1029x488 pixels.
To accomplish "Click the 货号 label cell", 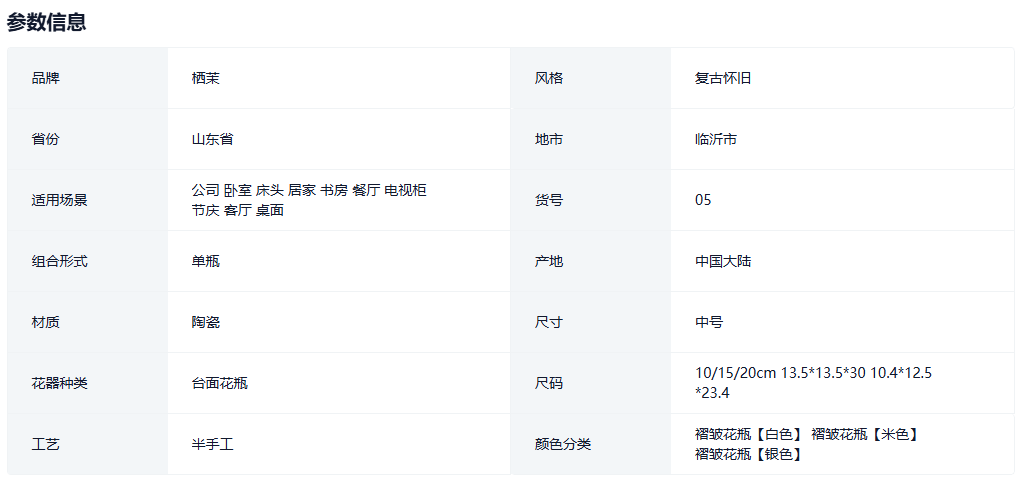I will (548, 200).
